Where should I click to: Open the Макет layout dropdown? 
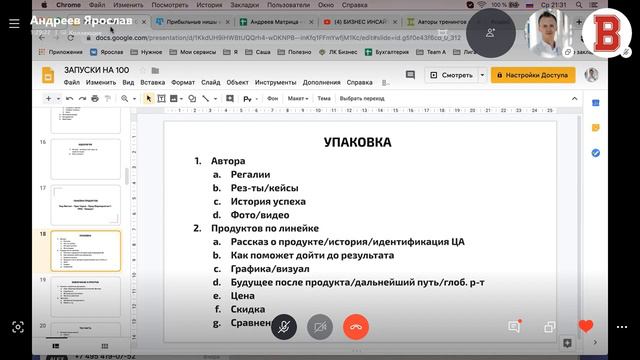point(298,99)
